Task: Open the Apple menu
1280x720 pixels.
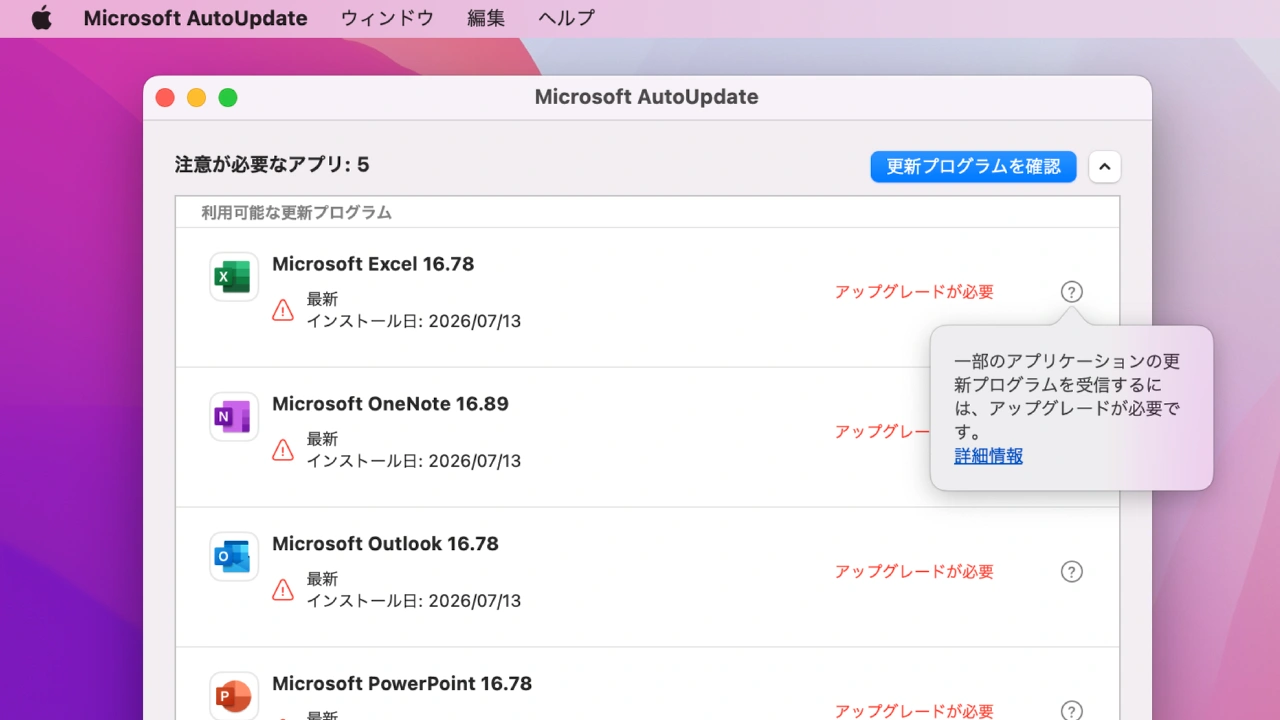Action: pos(41,18)
